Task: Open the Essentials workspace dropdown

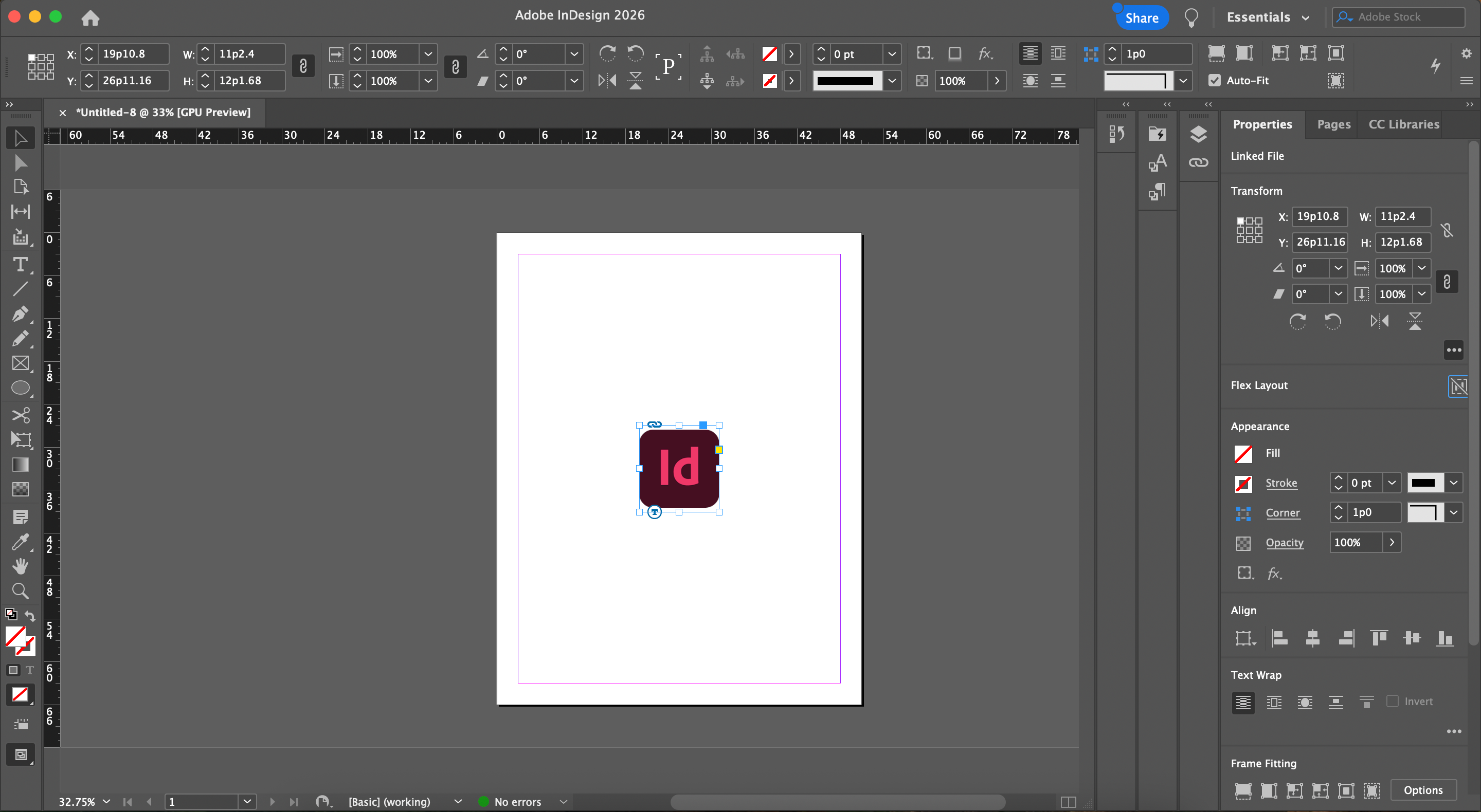Action: click(1268, 17)
